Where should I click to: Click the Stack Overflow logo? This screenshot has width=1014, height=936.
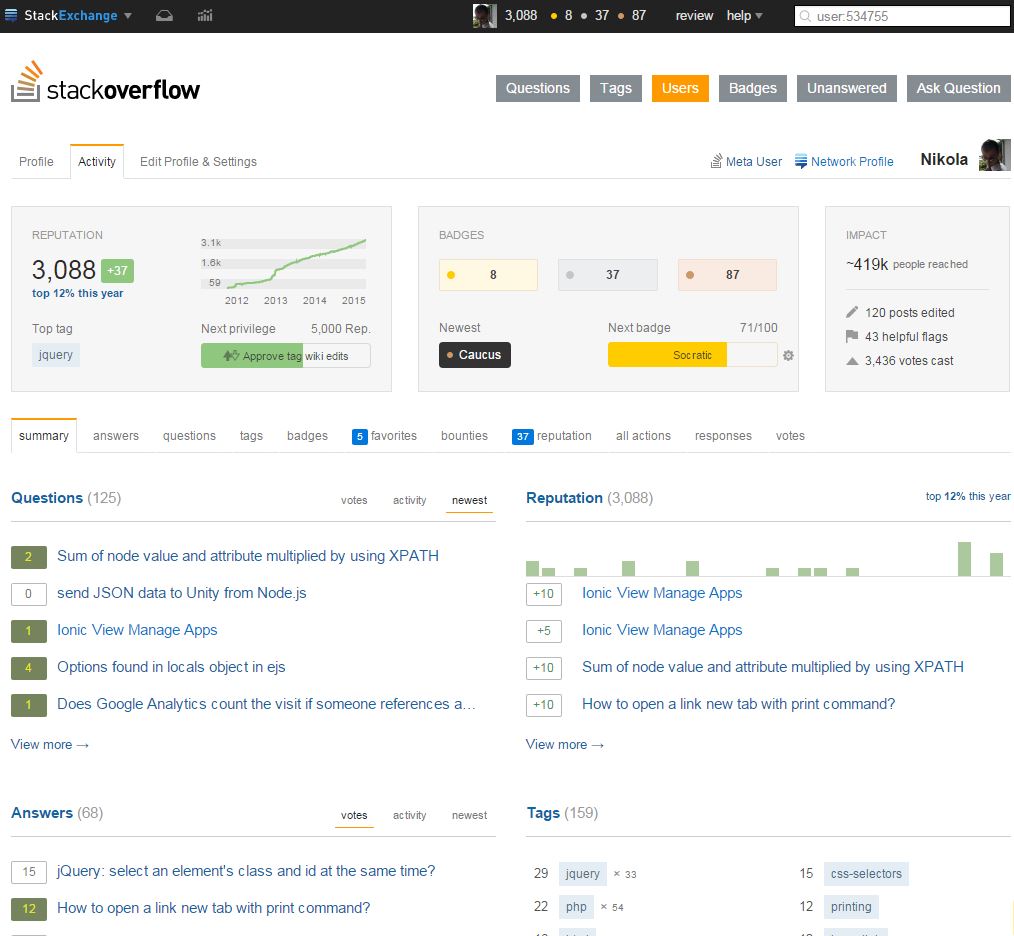(x=105, y=83)
